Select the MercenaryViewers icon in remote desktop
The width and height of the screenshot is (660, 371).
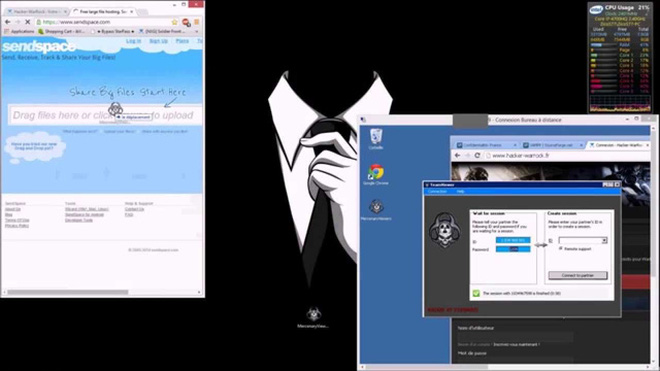[x=376, y=210]
